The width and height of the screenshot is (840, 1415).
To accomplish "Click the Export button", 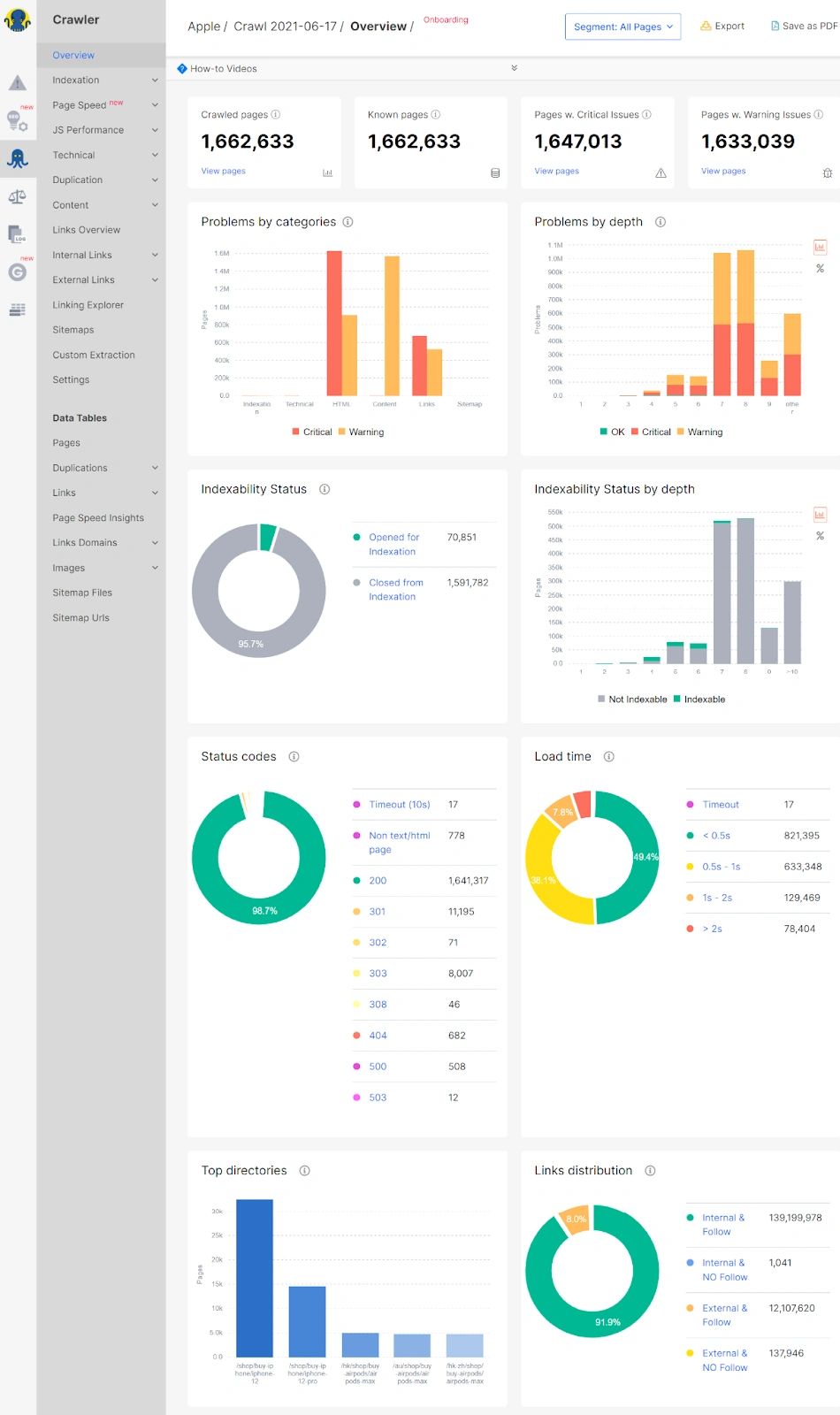I will 722,27.
